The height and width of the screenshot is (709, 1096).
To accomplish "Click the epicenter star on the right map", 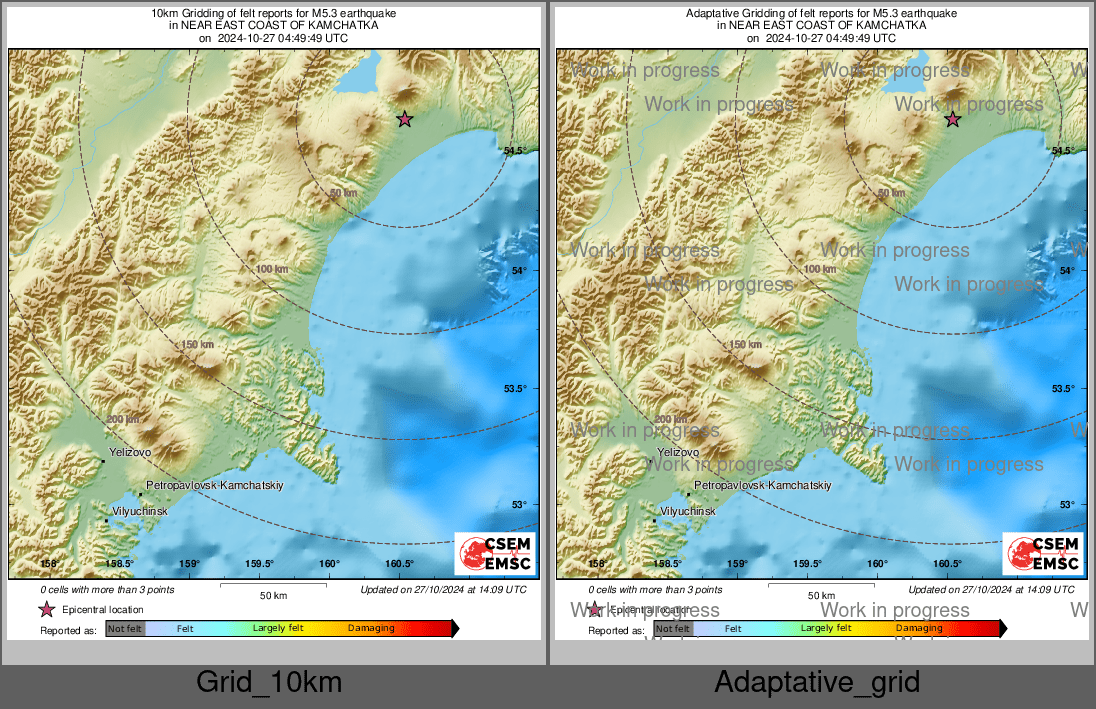I will [952, 119].
